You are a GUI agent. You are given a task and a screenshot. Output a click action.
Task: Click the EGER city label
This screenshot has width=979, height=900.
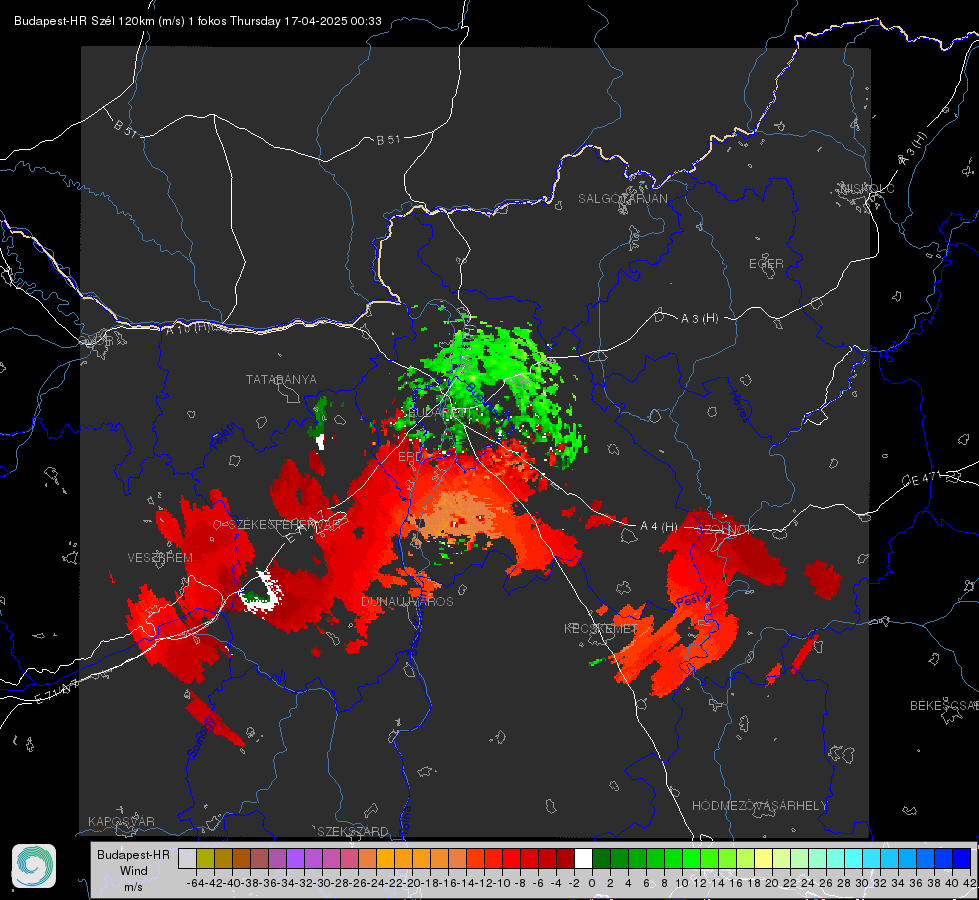tap(766, 264)
